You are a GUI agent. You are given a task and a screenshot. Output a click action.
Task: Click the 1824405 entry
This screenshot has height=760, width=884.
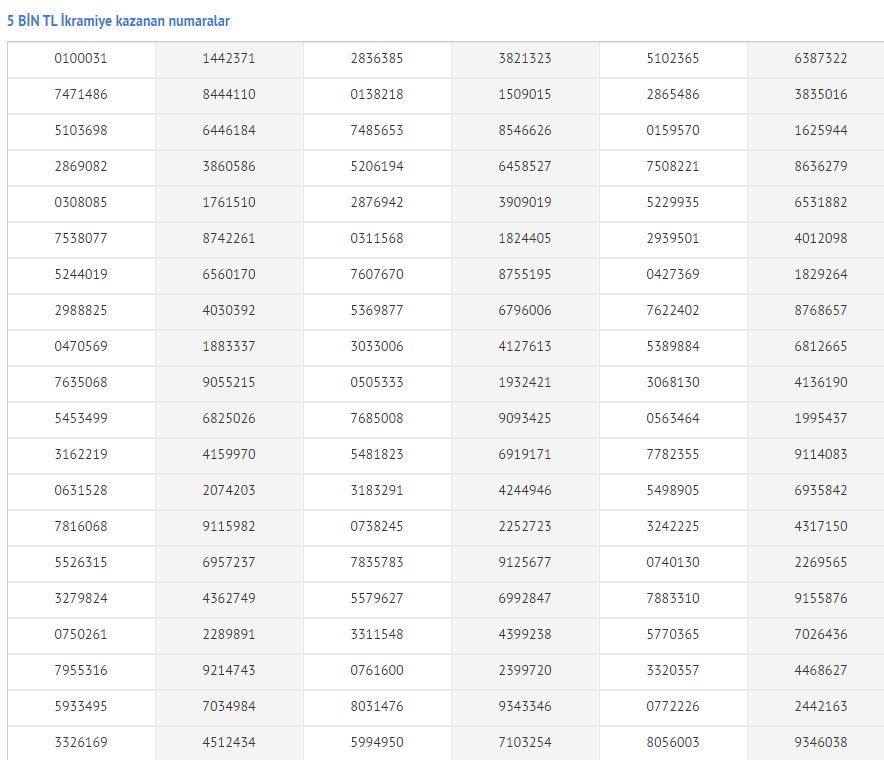pos(525,238)
